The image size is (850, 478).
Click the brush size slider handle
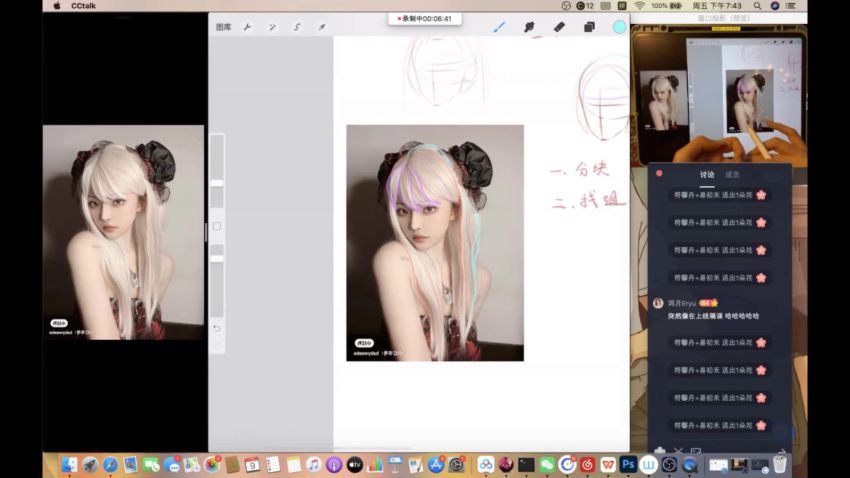pos(216,183)
